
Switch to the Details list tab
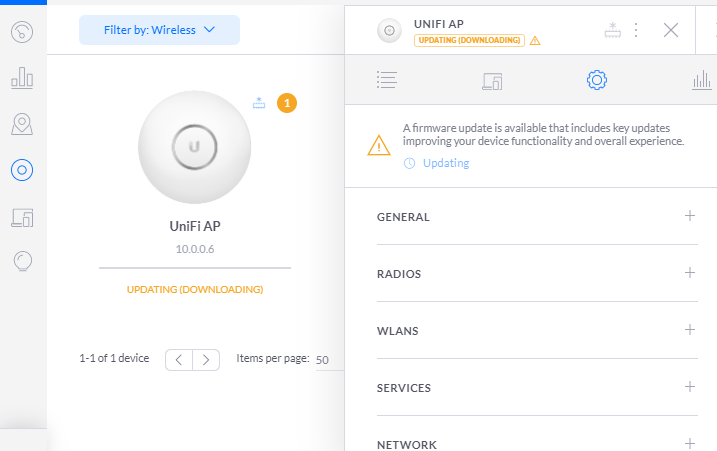tap(387, 81)
